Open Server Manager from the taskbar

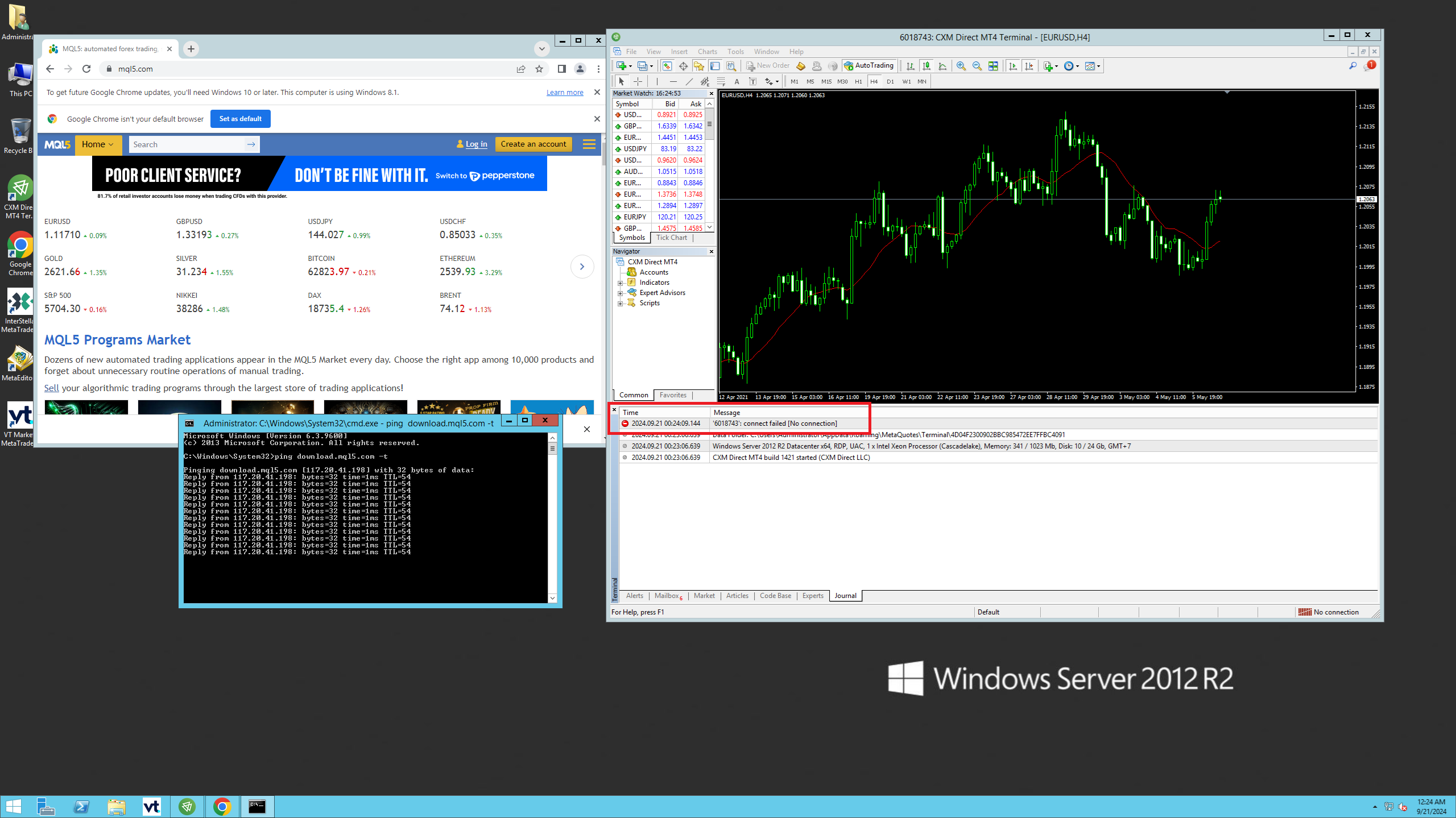(x=46, y=806)
